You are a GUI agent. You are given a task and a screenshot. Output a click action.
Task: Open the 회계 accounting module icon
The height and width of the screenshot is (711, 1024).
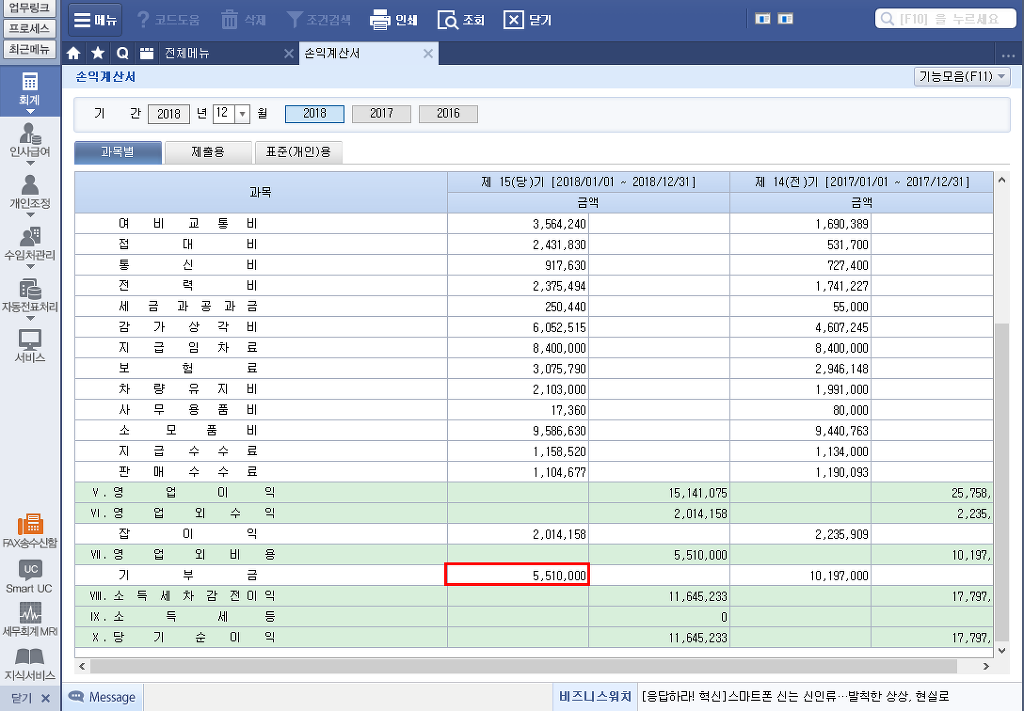[29, 89]
